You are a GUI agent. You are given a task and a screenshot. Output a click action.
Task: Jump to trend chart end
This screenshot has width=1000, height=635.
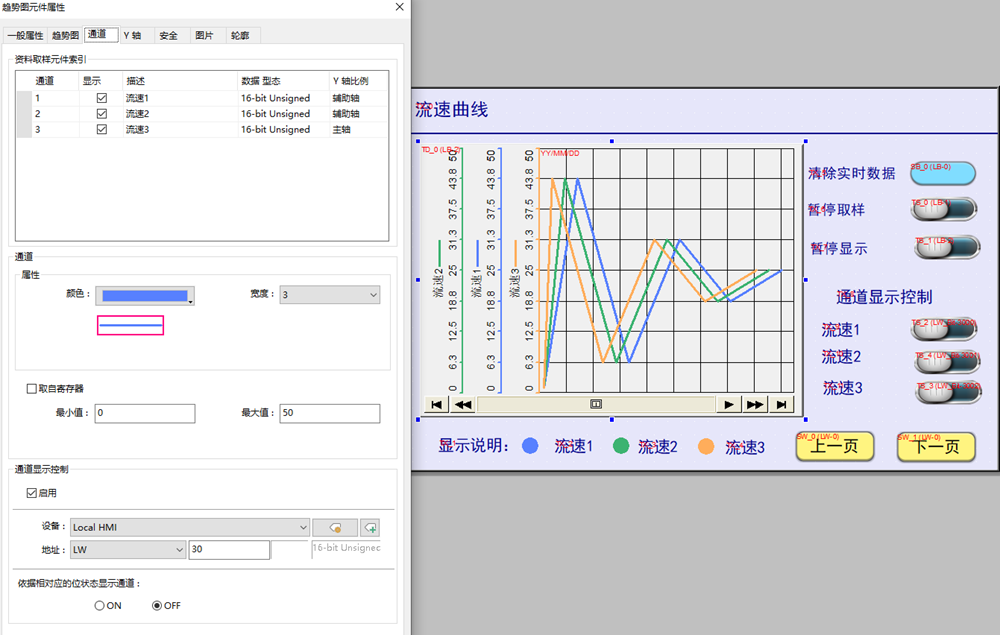tap(782, 404)
